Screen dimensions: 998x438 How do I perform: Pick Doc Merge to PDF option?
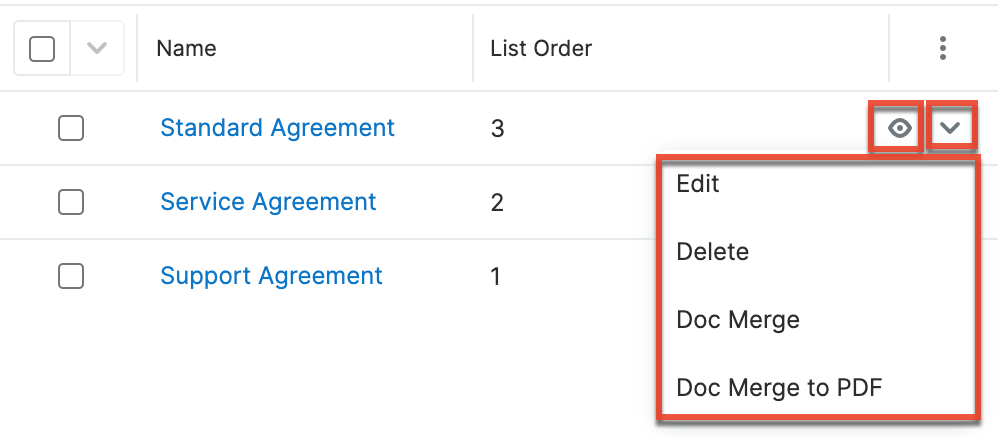pos(777,388)
